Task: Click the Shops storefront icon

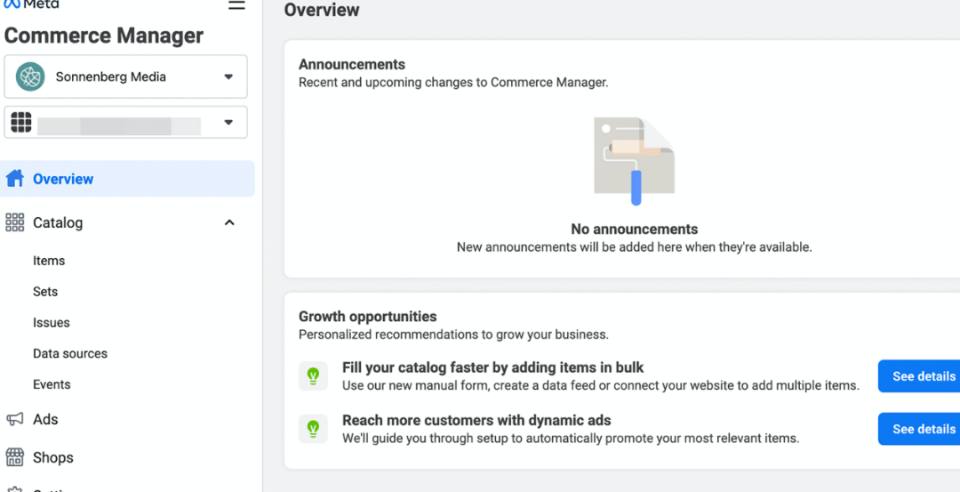Action: (x=15, y=457)
